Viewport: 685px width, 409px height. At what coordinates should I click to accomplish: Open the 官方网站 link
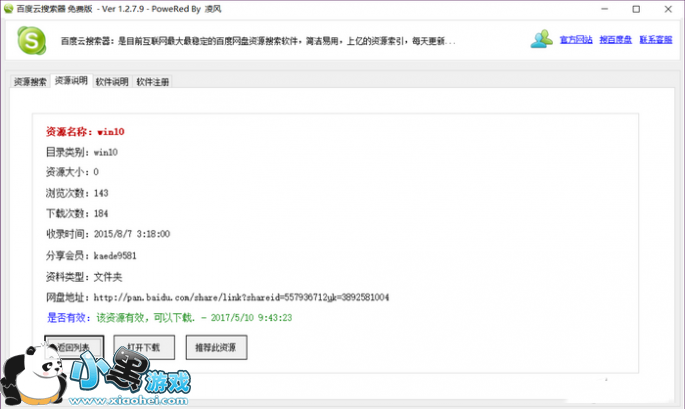click(576, 40)
